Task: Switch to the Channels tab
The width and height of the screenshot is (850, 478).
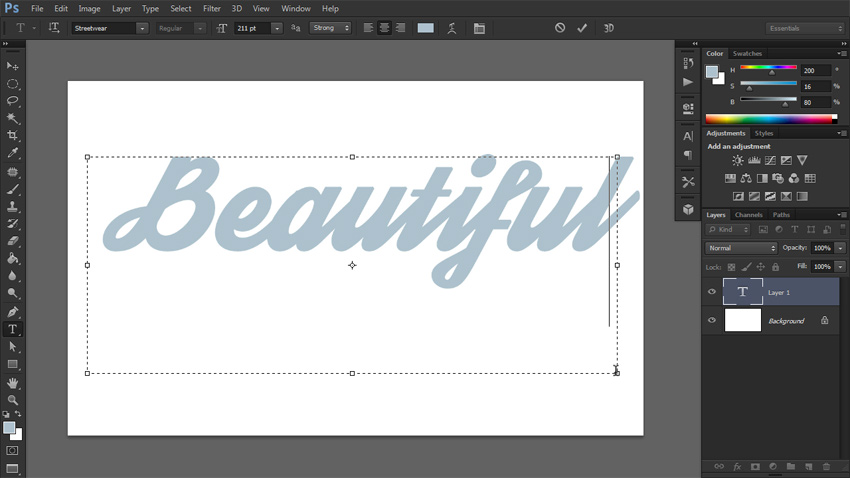Action: (x=748, y=215)
